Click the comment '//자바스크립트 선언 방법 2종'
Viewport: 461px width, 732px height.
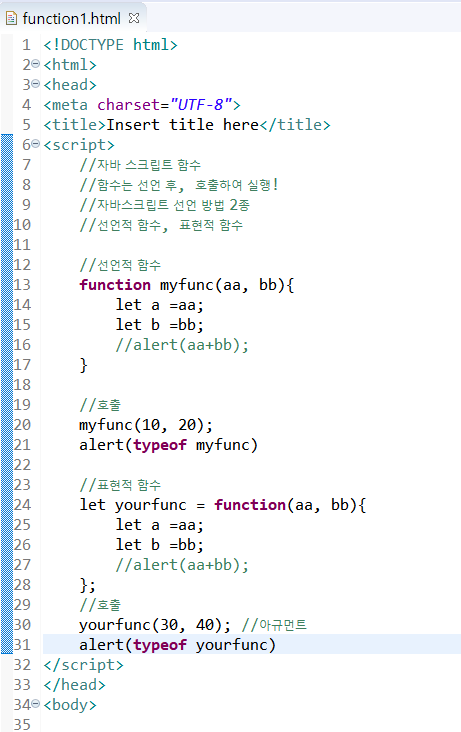[164, 205]
